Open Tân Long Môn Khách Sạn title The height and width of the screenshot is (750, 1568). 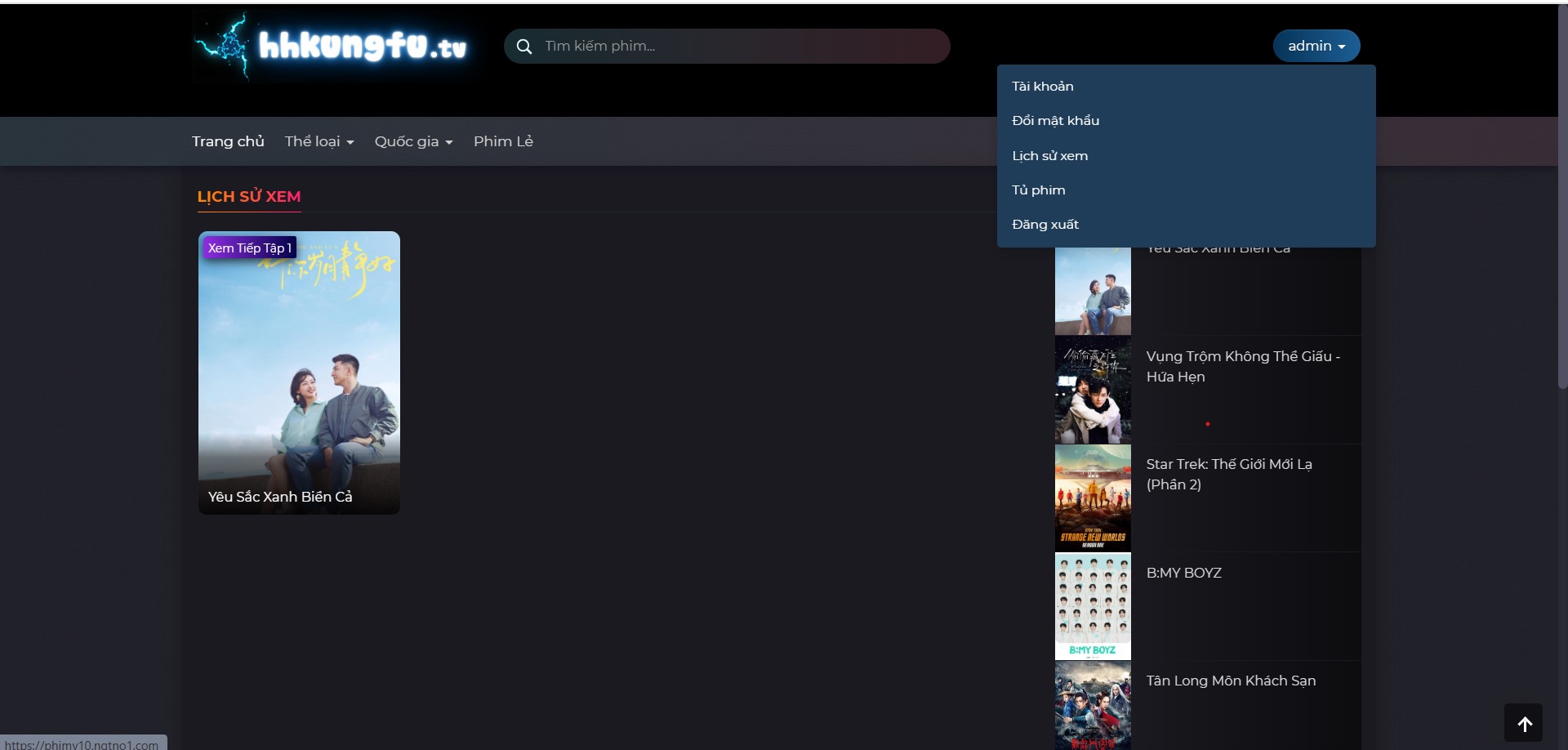point(1231,681)
